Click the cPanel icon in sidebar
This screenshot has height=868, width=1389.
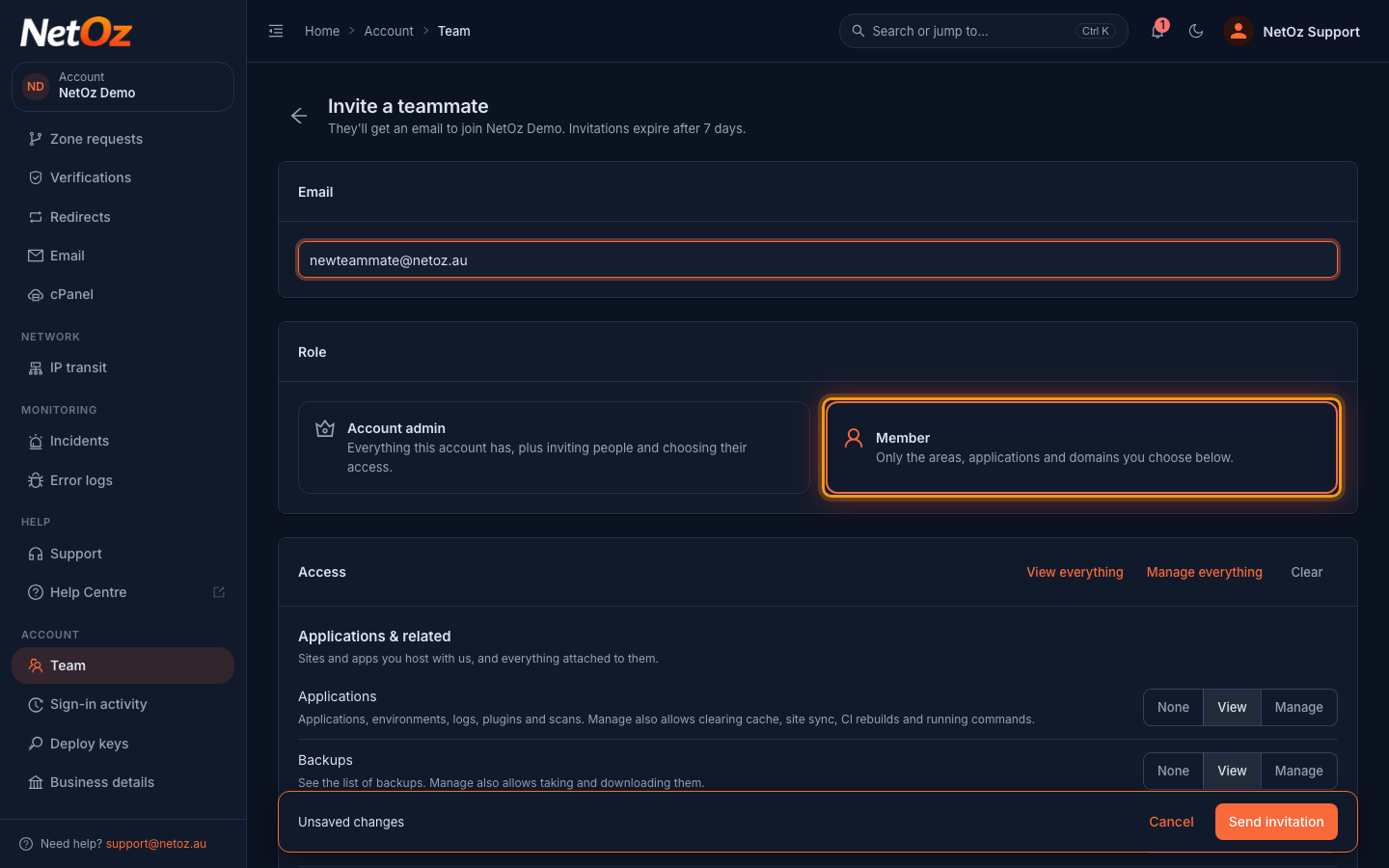pyautogui.click(x=36, y=294)
